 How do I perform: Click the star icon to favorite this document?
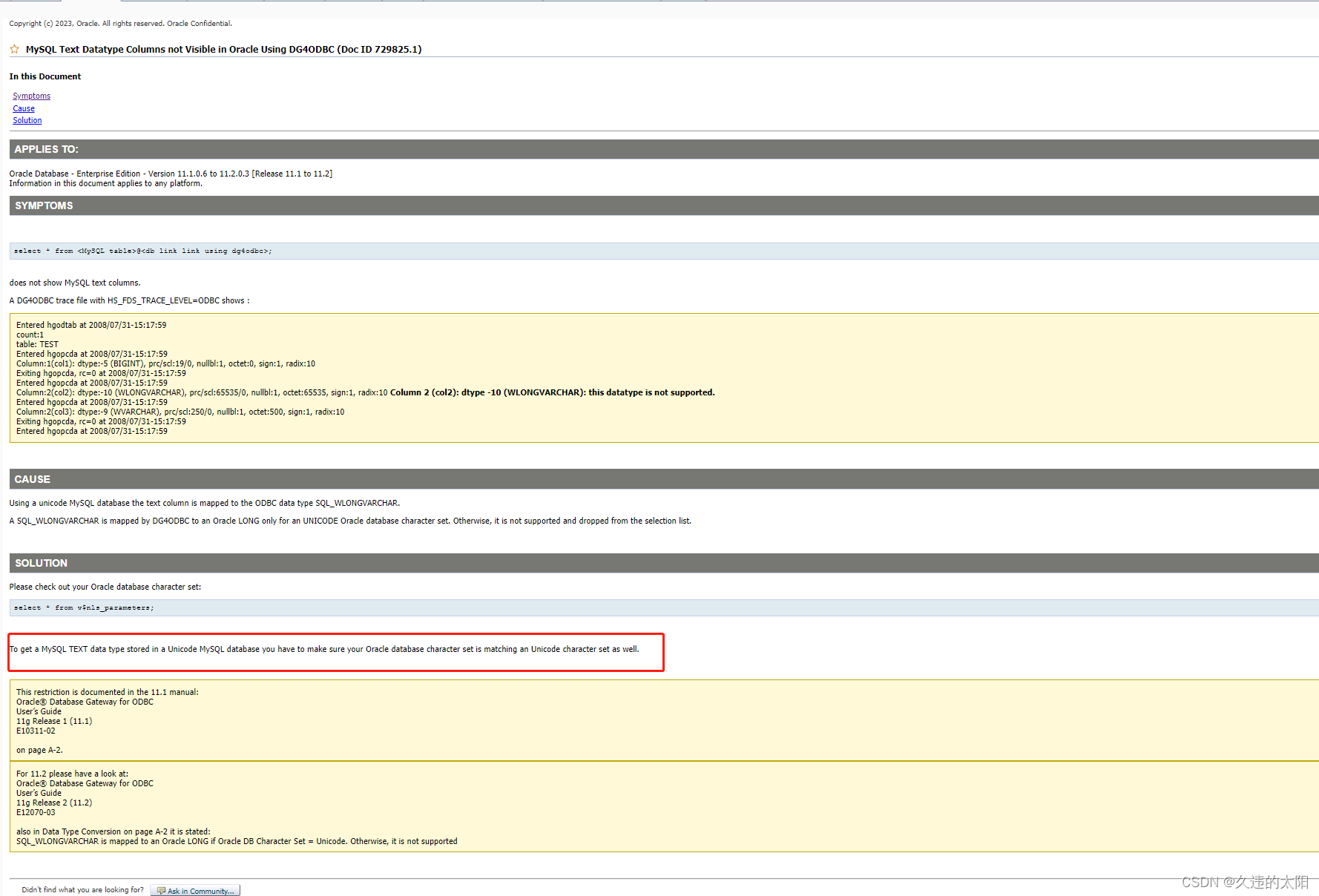(x=14, y=49)
